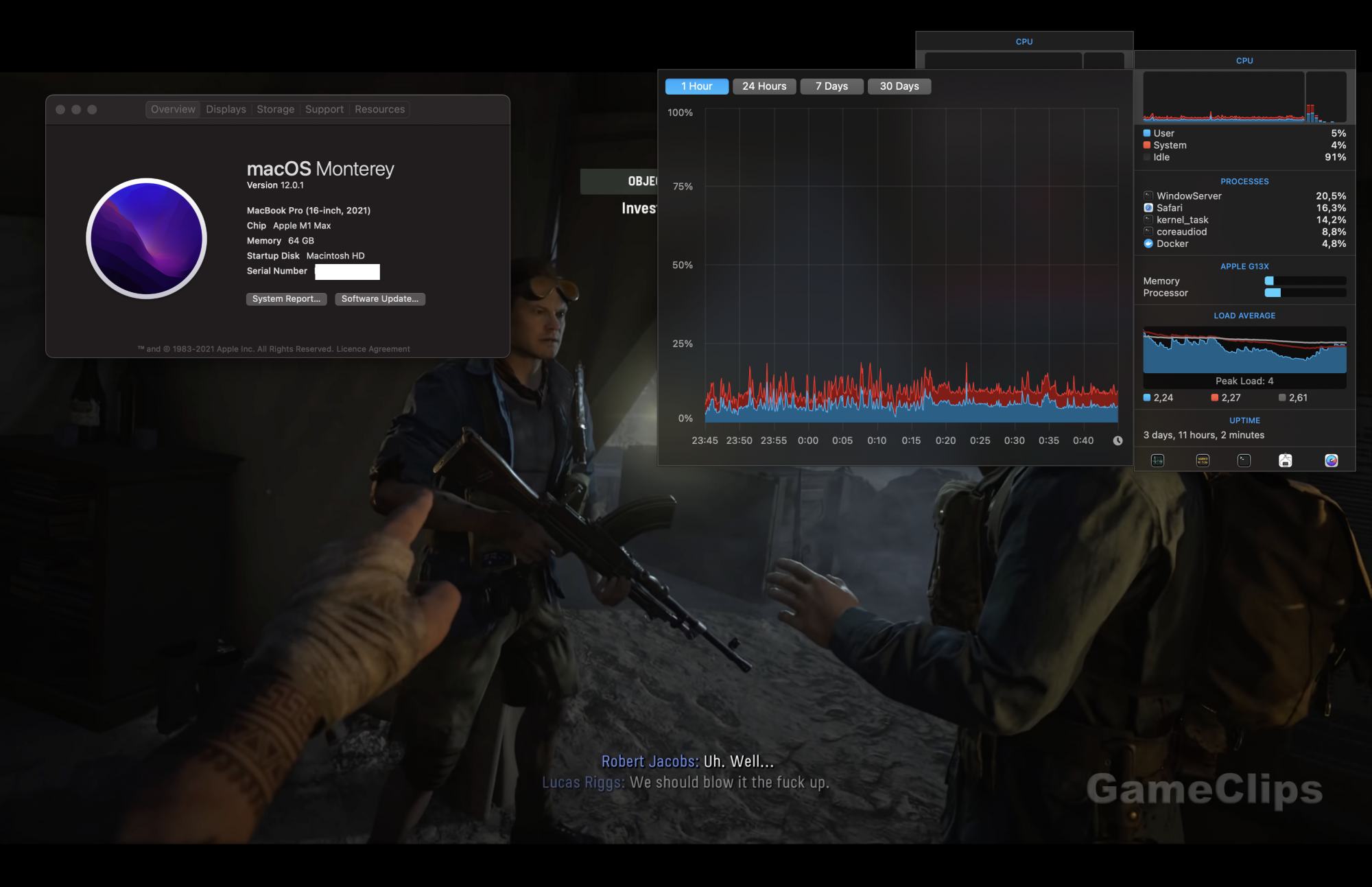
Task: Open the Licence Agreement link
Action: pyautogui.click(x=372, y=349)
